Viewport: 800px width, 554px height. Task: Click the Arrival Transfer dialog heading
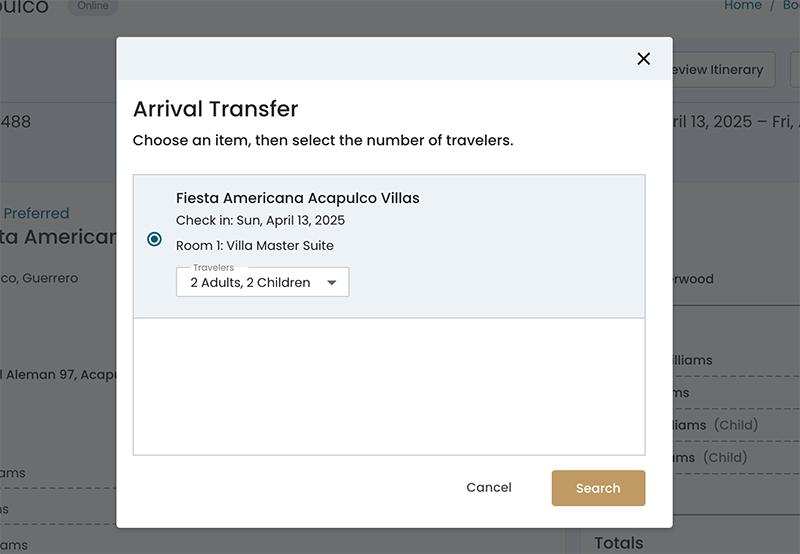coord(216,109)
